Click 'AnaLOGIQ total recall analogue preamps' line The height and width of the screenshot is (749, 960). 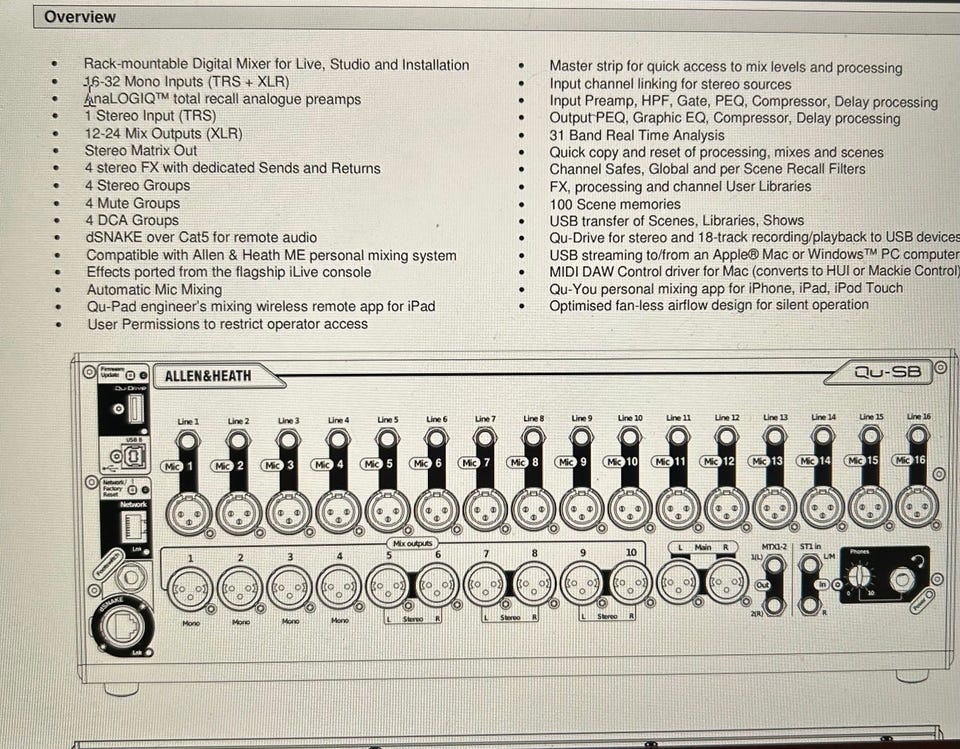point(223,99)
